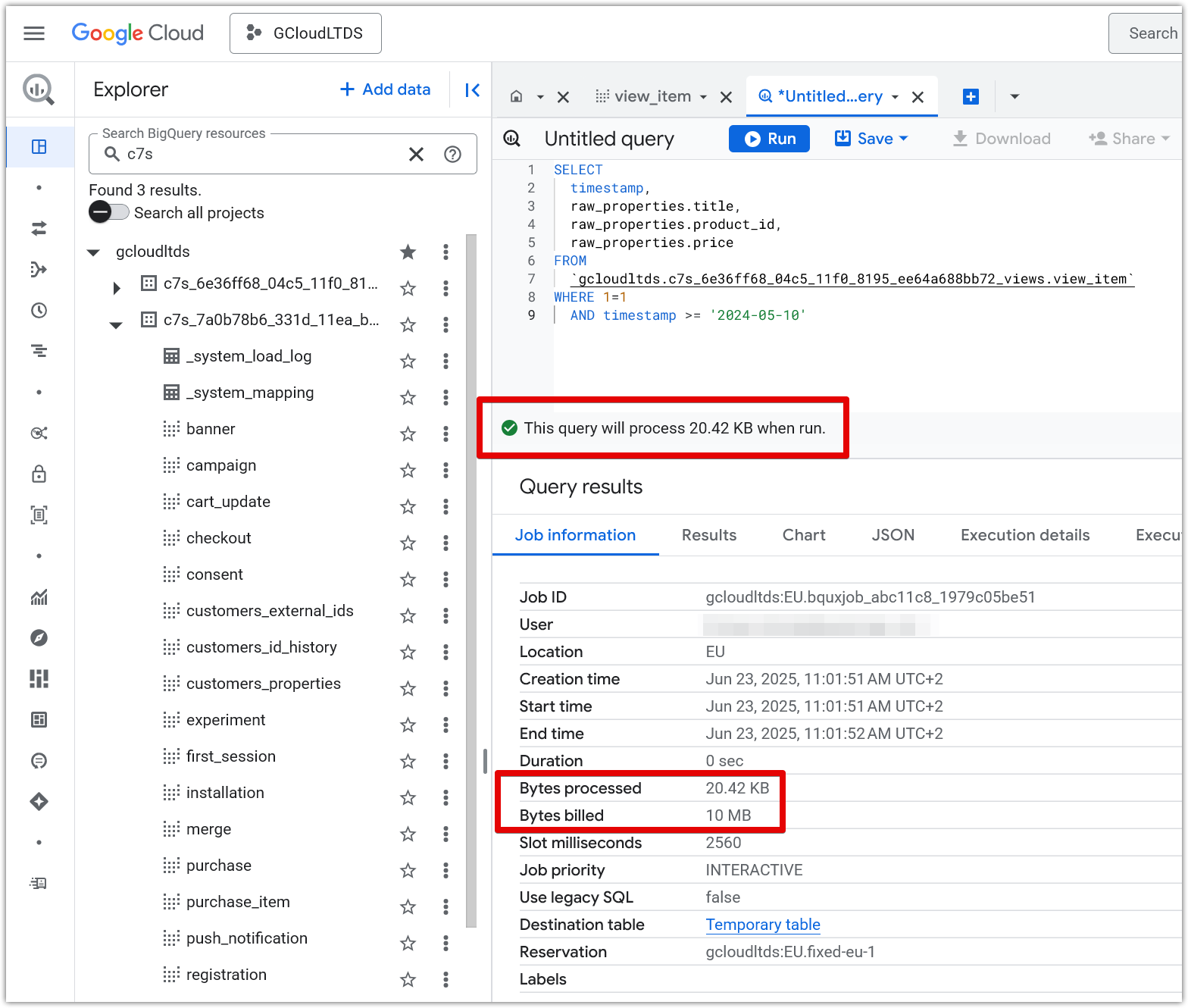Open actions menu for purchase table

[445, 870]
